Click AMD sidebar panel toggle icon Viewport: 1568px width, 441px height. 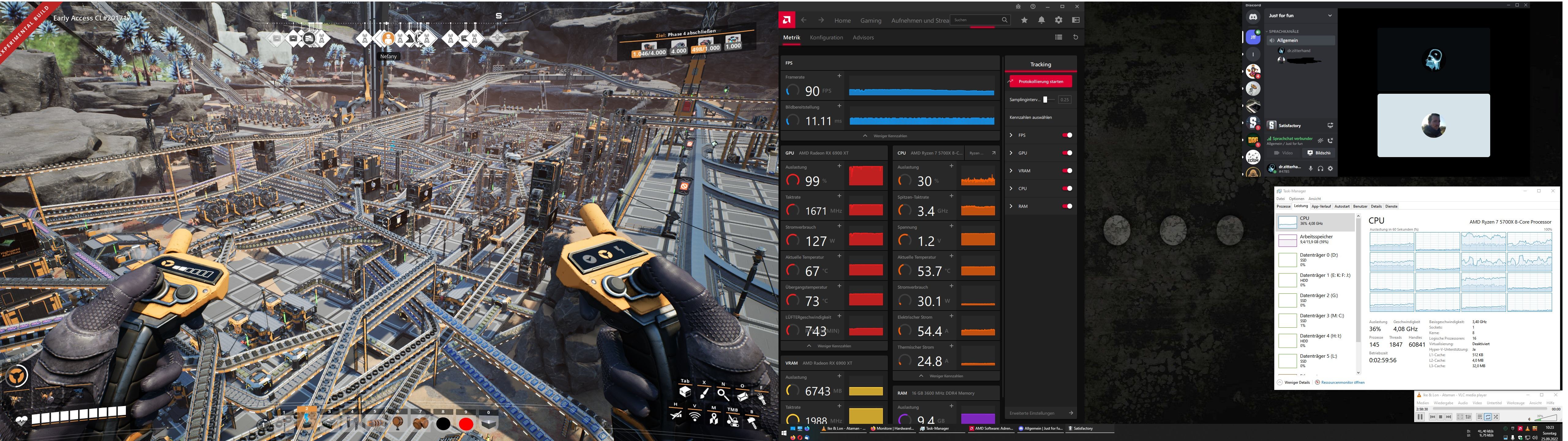click(x=1076, y=20)
